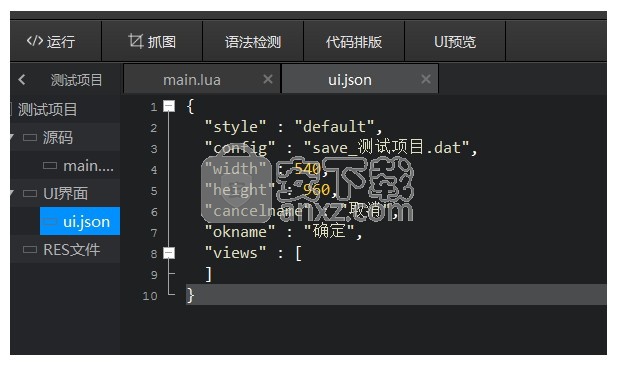Click the "确定" value on line 7
The width and height of the screenshot is (619, 370).
(329, 231)
